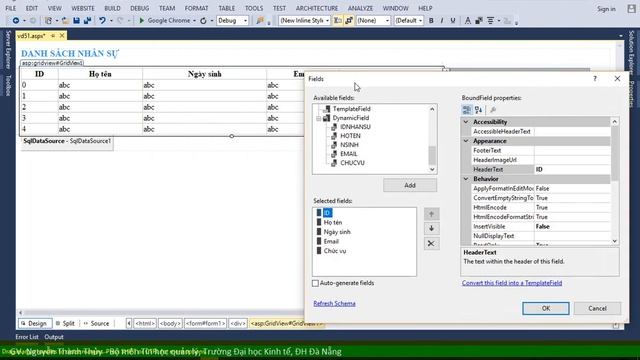Click the Add button
640x360 pixels.
410,185
